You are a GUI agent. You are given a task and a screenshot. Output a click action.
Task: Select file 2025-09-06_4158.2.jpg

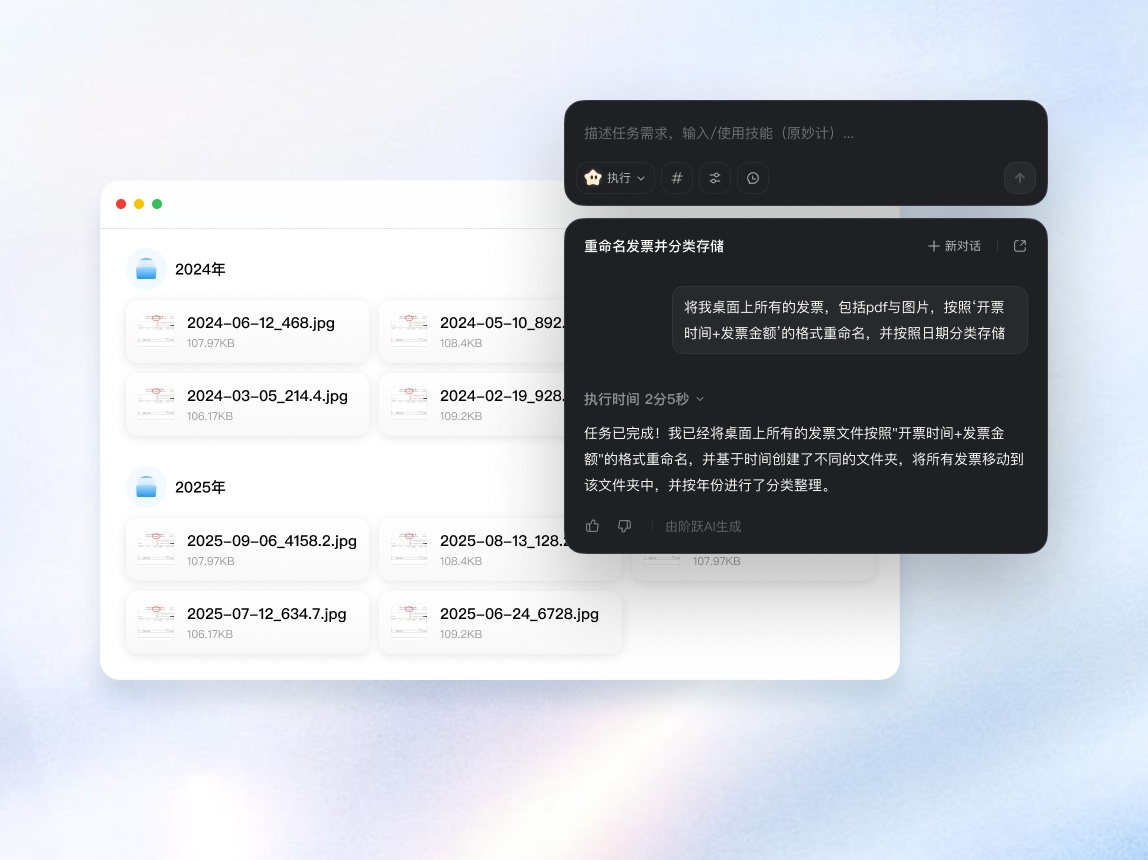pos(247,548)
